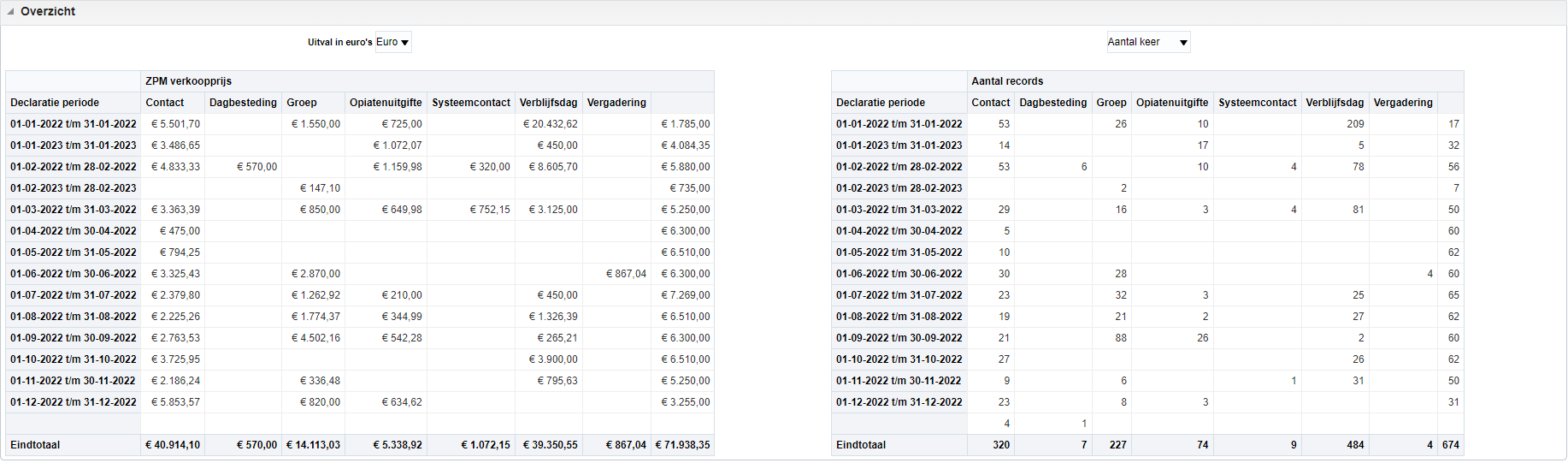1568x463 pixels.
Task: Click the Opiatenuitgifte header in Aantal records table
Action: tap(1172, 103)
